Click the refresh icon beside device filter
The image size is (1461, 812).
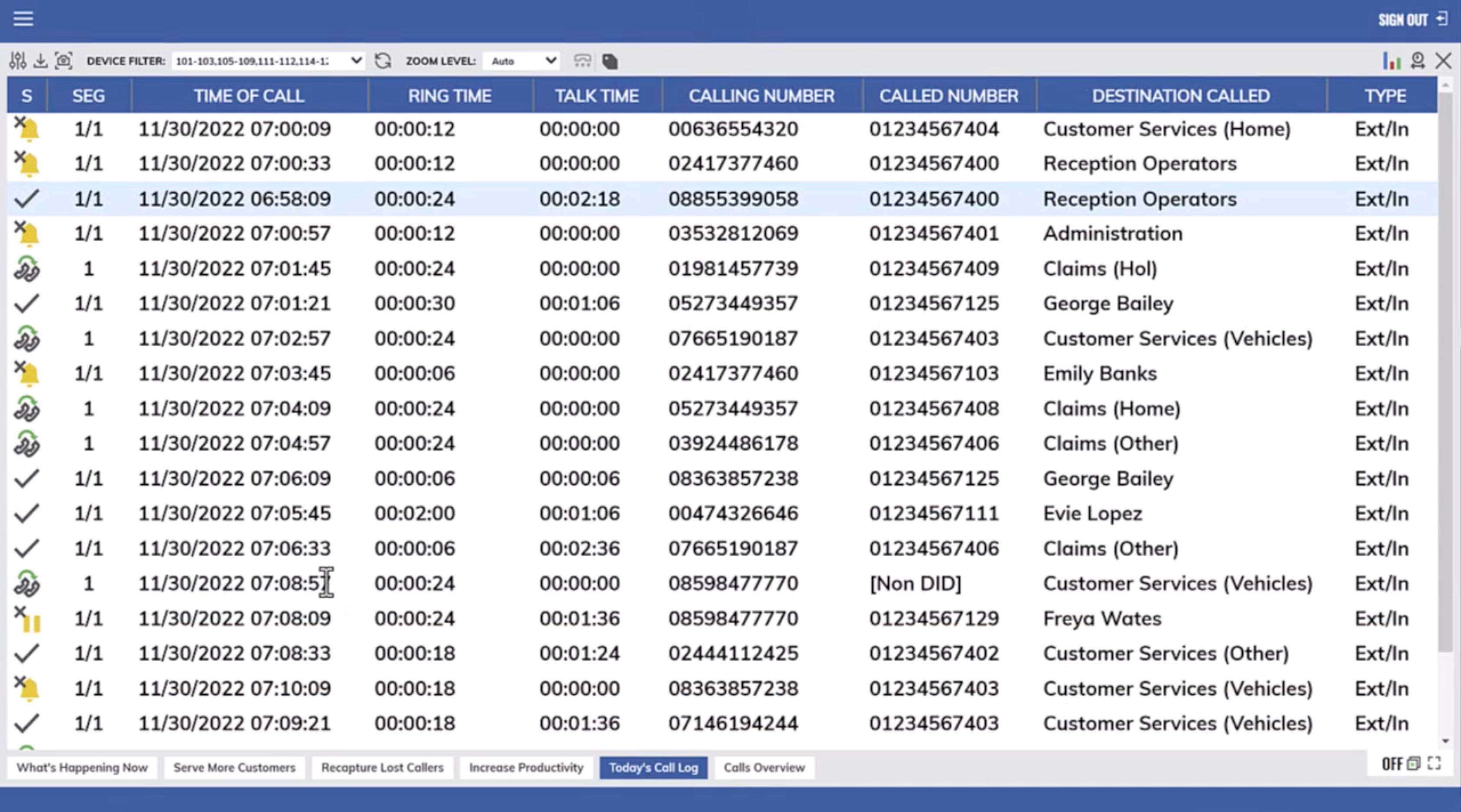point(383,61)
